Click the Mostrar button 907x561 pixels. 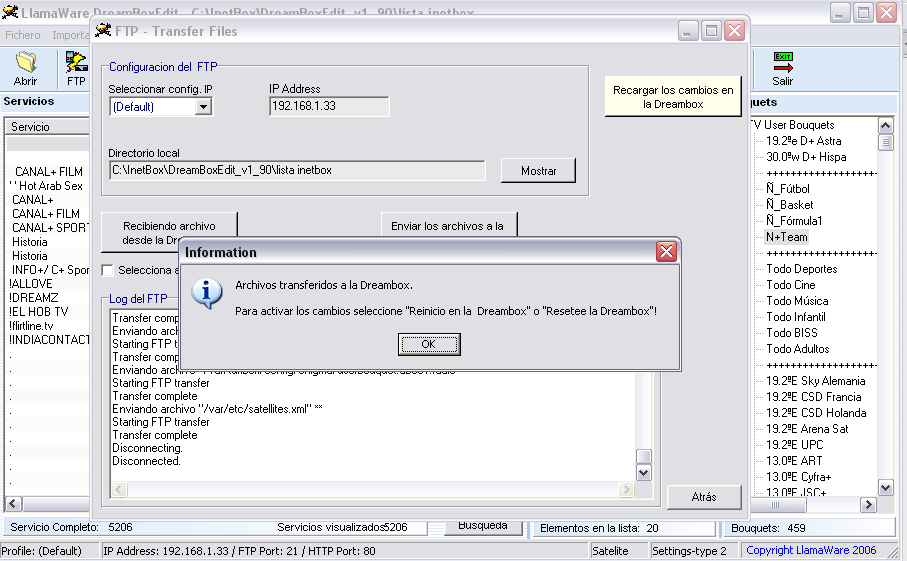tap(538, 171)
